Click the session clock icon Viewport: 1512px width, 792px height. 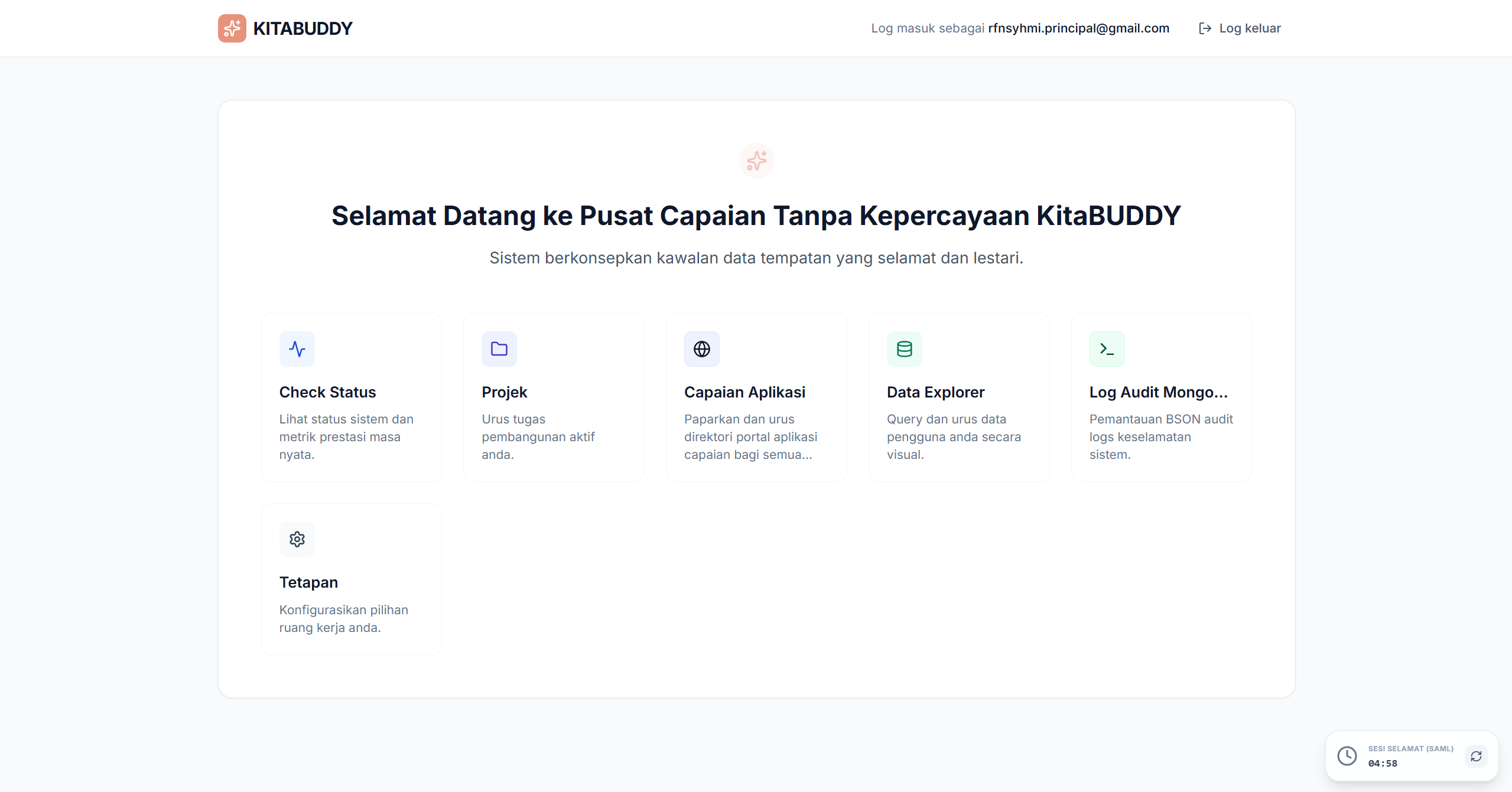click(1347, 756)
